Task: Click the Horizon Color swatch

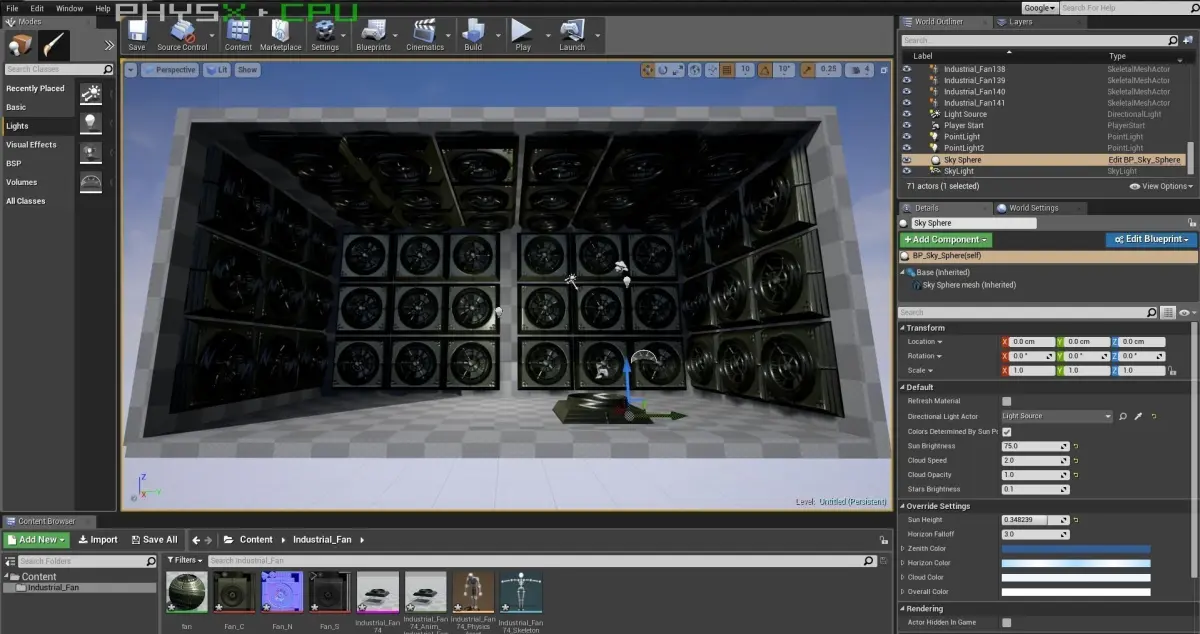Action: [x=1076, y=563]
